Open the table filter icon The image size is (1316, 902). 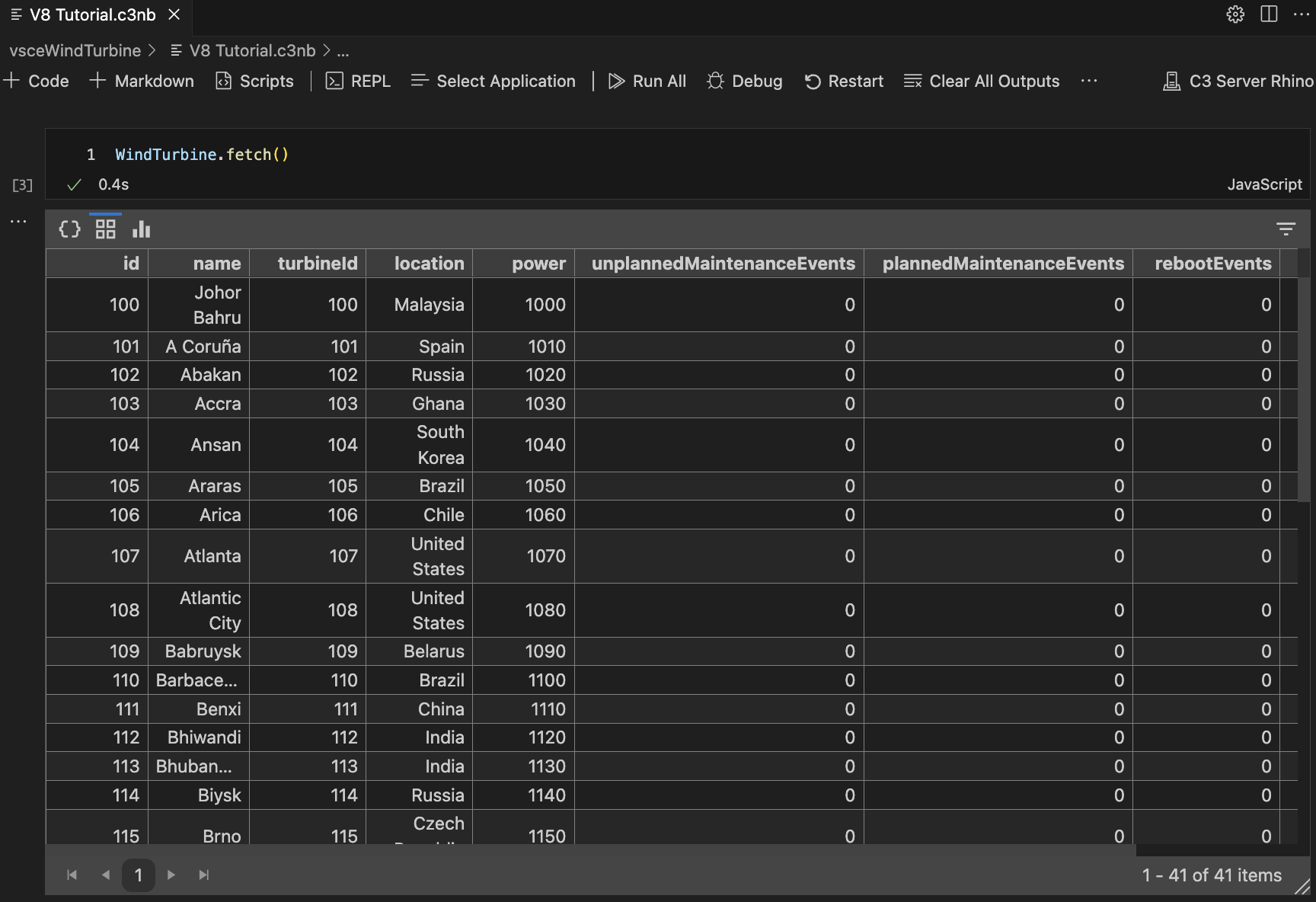pos(1286,229)
